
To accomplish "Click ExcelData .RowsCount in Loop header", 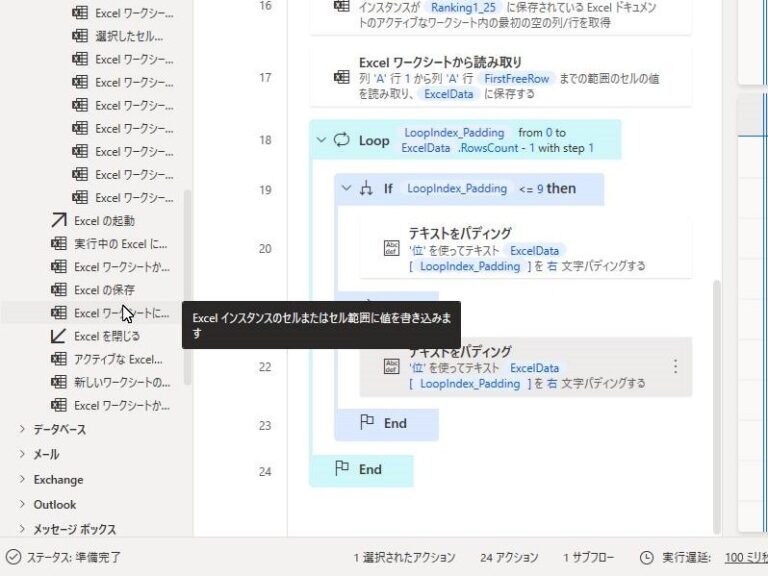I will point(460,148).
